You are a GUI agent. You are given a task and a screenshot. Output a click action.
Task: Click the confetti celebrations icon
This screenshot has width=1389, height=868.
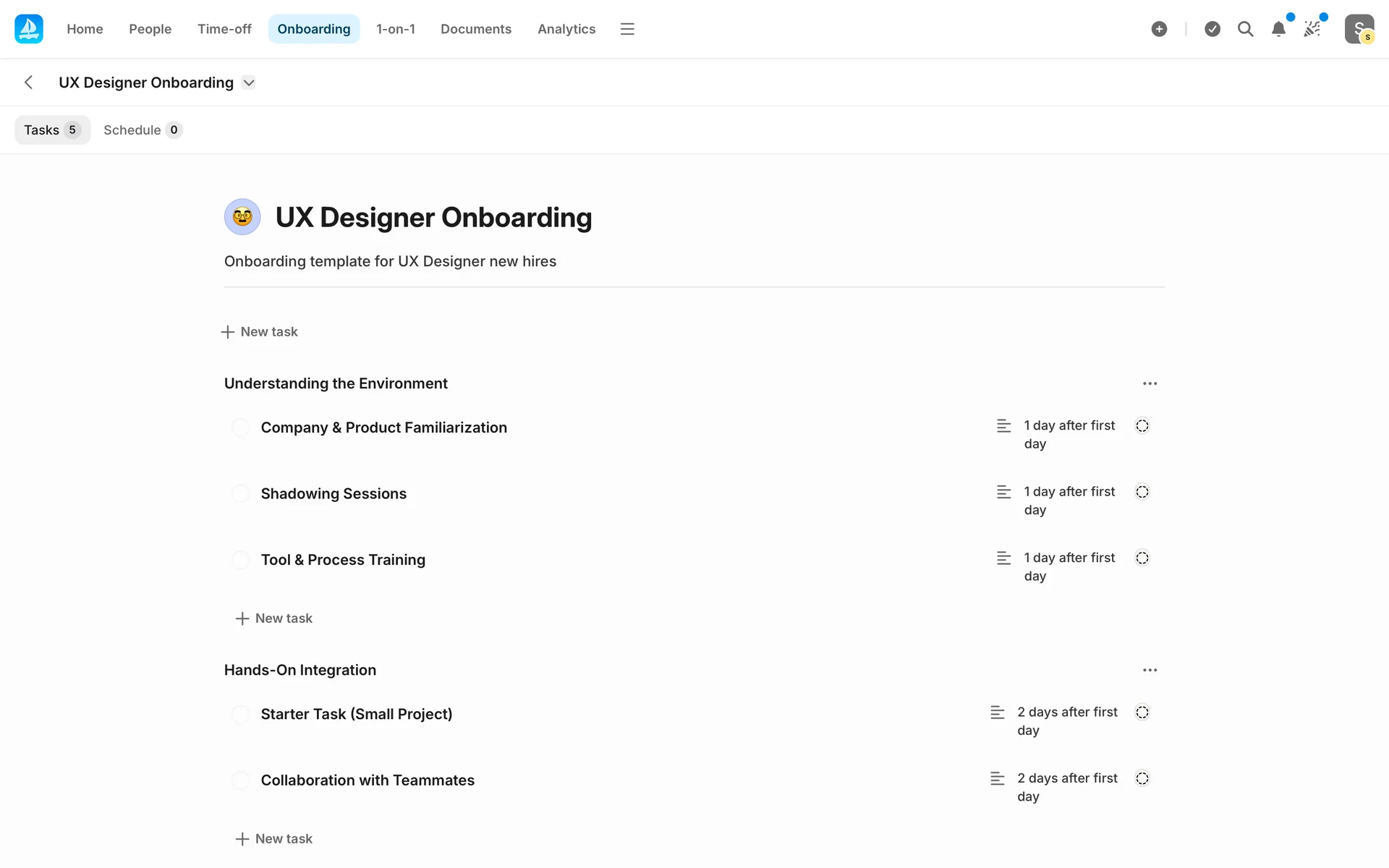click(1312, 29)
